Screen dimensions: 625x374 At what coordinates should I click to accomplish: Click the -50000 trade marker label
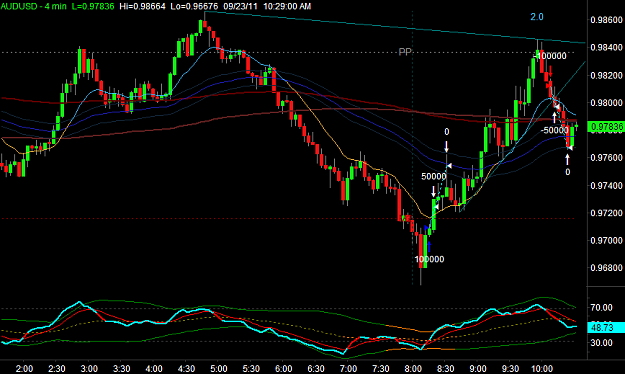pyautogui.click(x=554, y=130)
